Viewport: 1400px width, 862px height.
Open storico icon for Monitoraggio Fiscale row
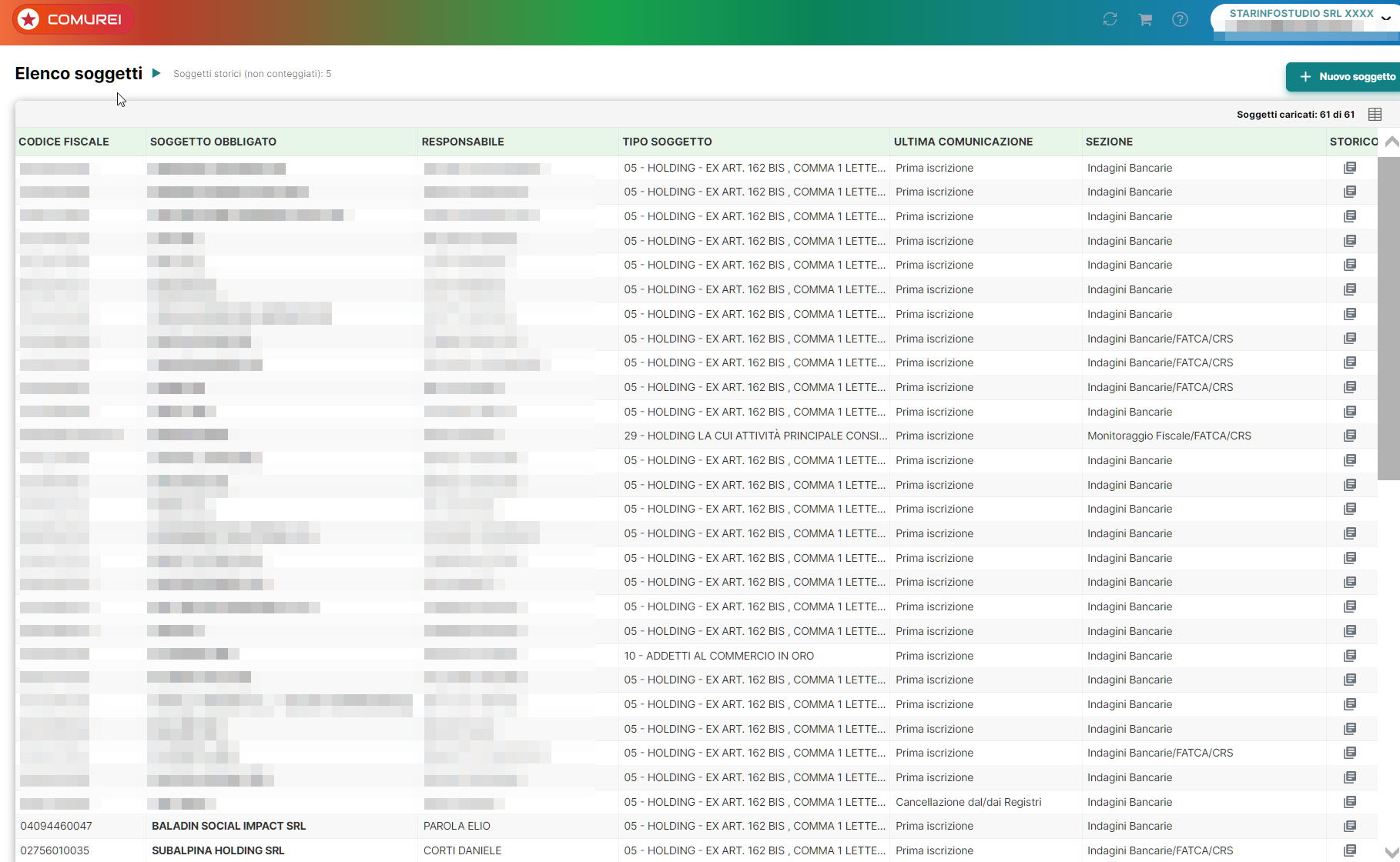pyautogui.click(x=1350, y=436)
